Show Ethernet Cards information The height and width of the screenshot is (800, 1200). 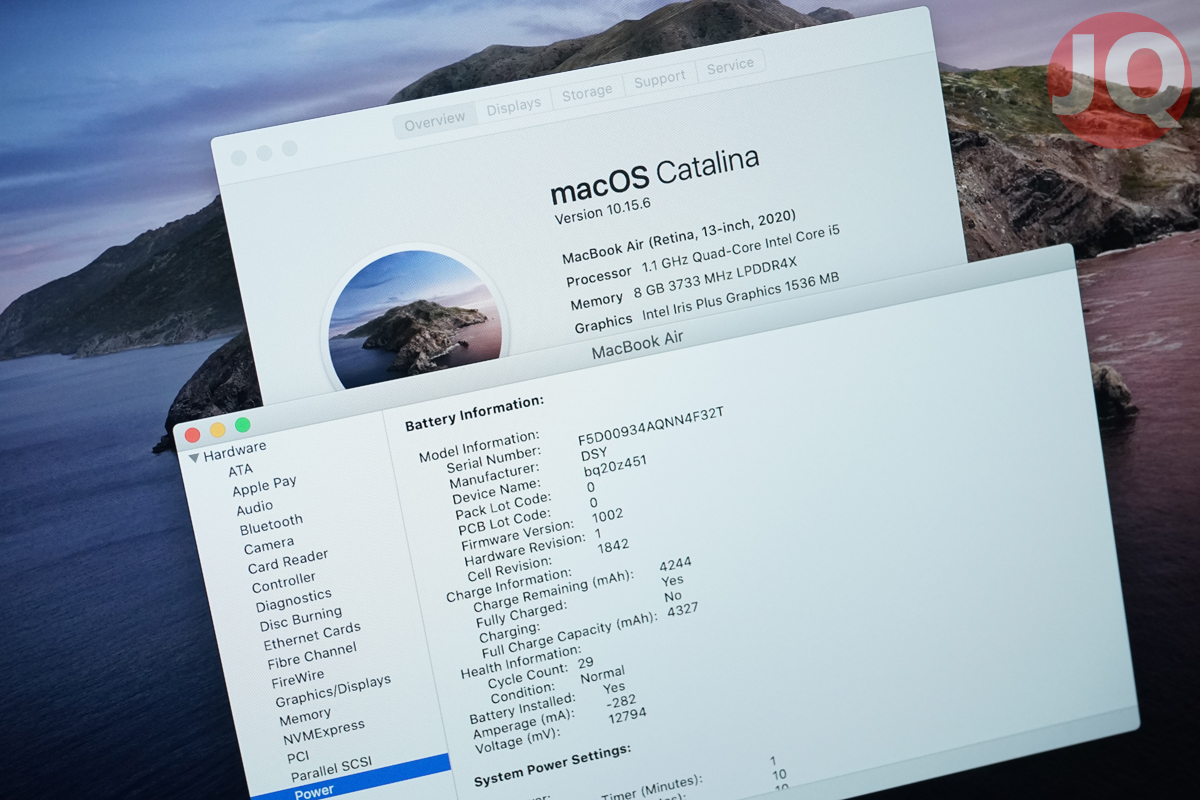312,635
